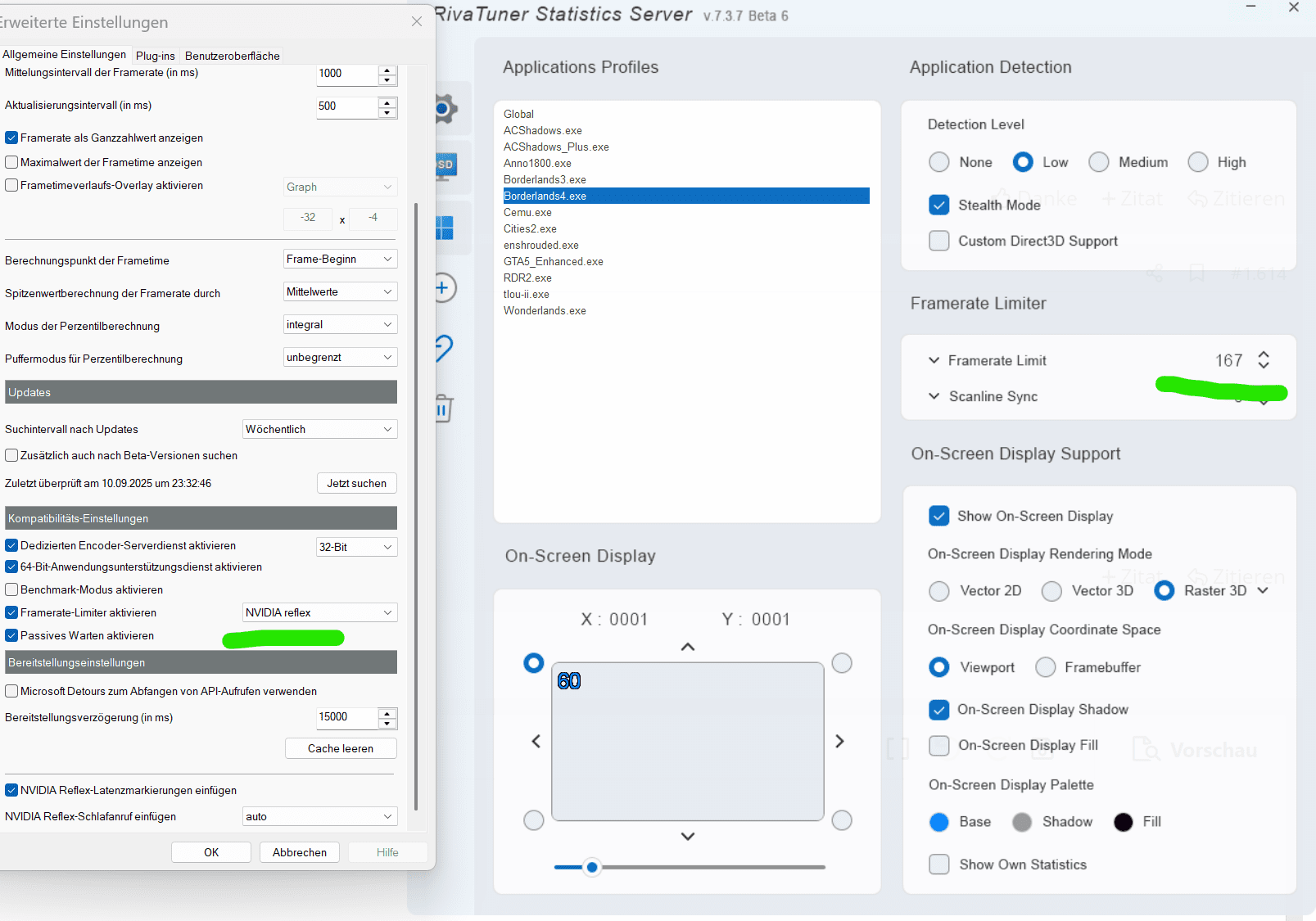Click the curved arrow icon below the plus button

pos(444,348)
